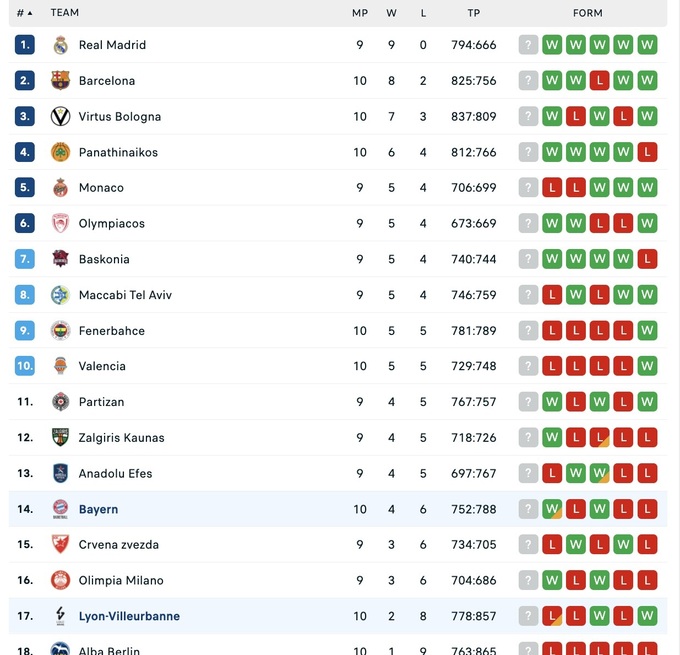680x655 pixels.
Task: Click the Panathinaikos green clover crest
Action: pos(60,152)
